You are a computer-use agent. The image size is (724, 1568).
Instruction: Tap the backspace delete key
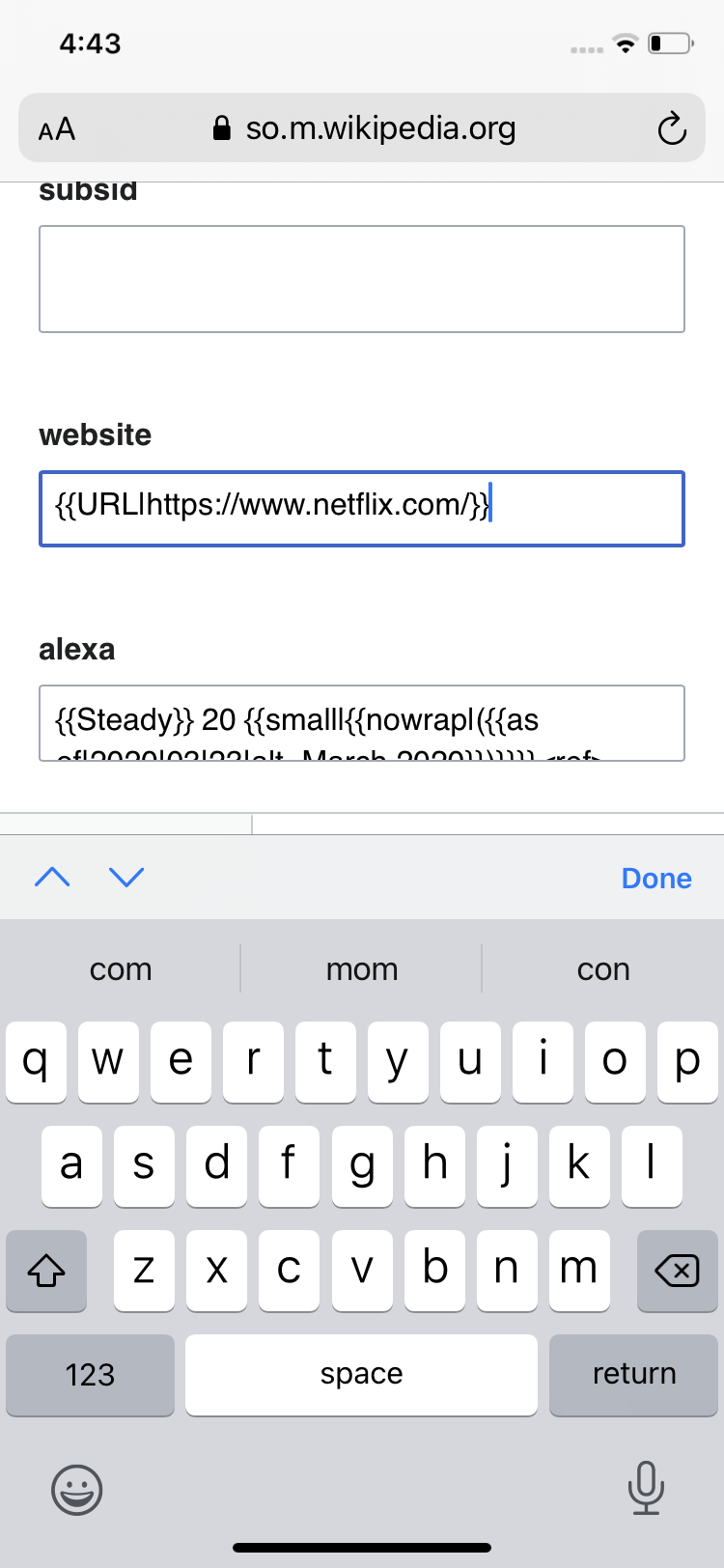pyautogui.click(x=677, y=1271)
